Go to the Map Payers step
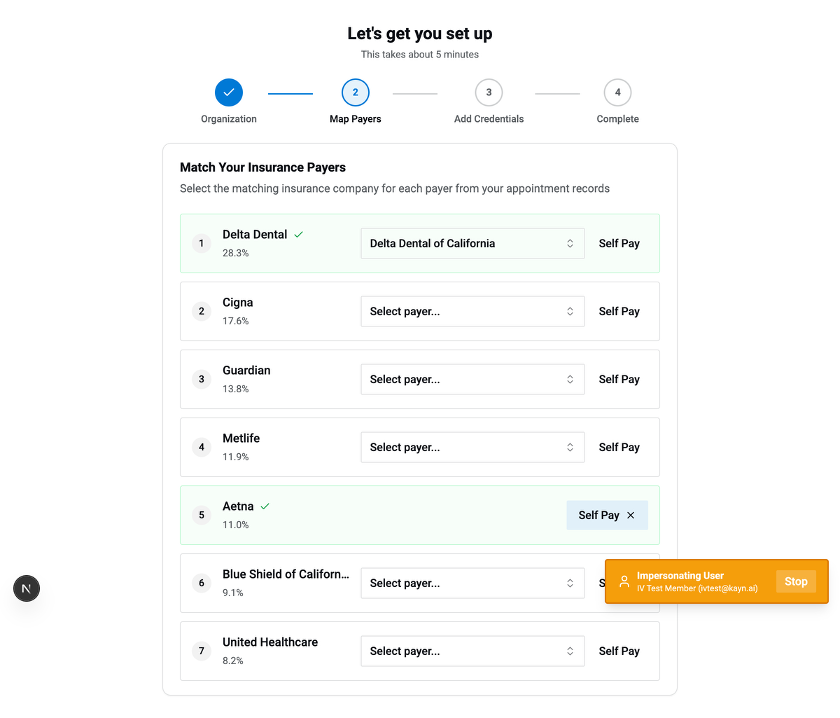 (355, 93)
